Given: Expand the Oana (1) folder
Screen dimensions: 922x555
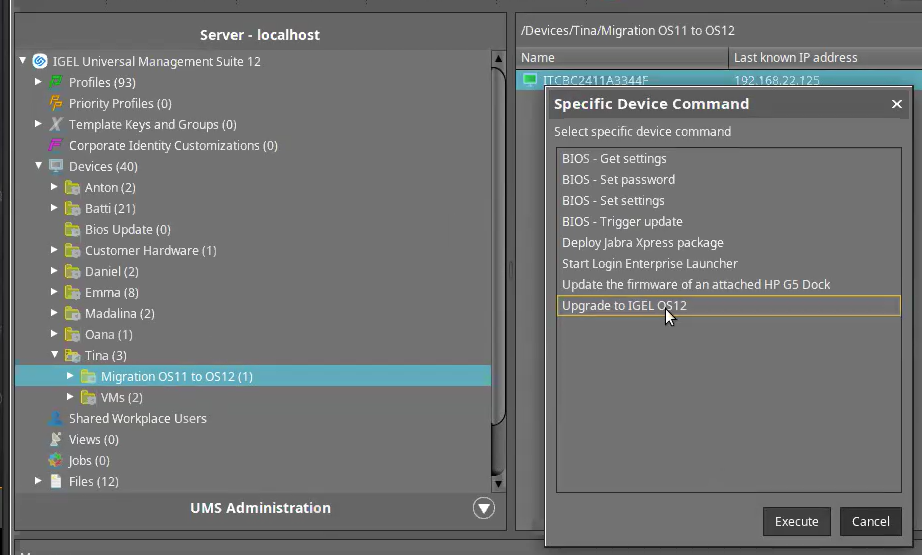Looking at the screenshot, I should 54,334.
